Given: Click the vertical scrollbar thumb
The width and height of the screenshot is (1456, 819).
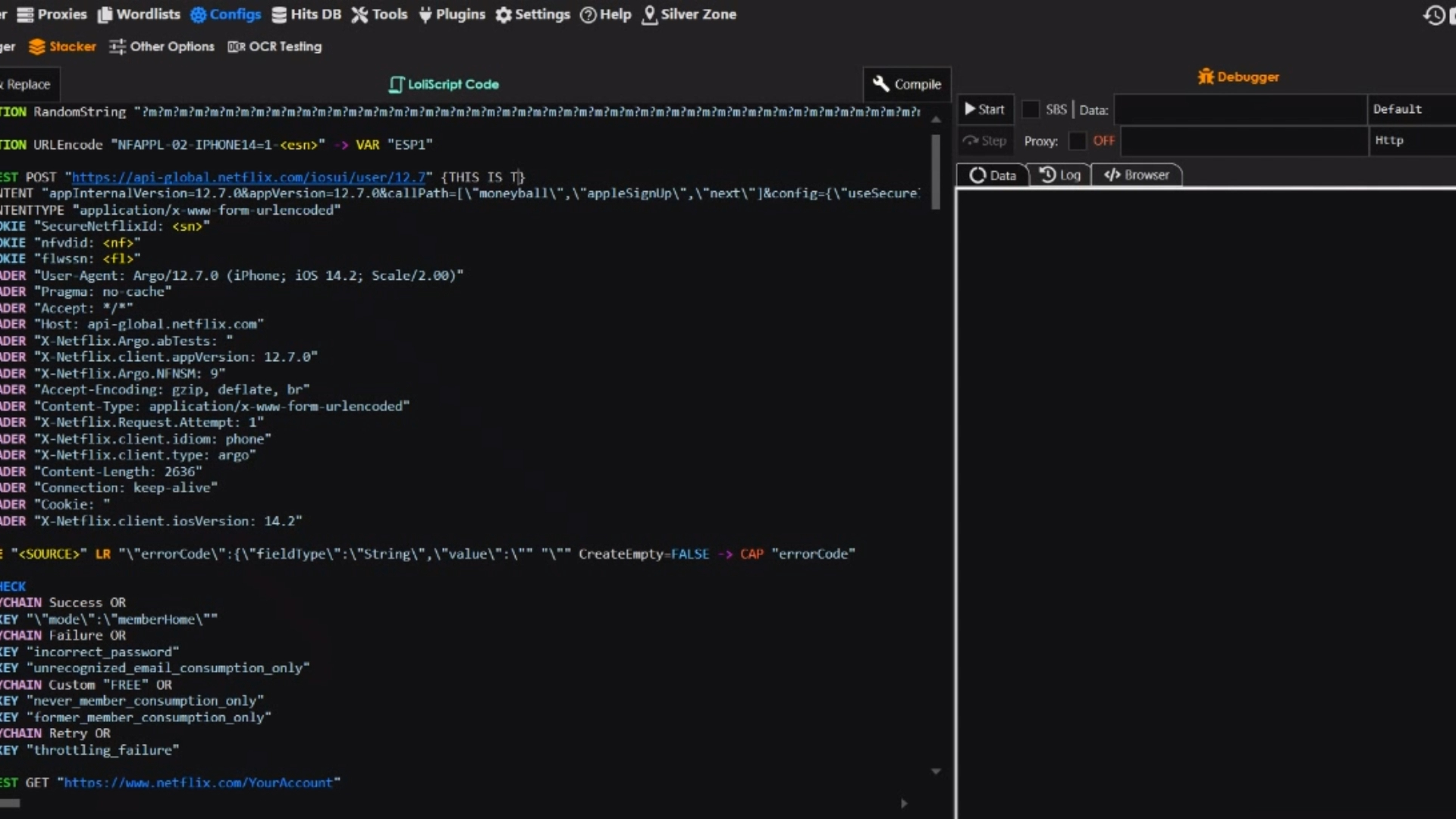Looking at the screenshot, I should pyautogui.click(x=937, y=171).
